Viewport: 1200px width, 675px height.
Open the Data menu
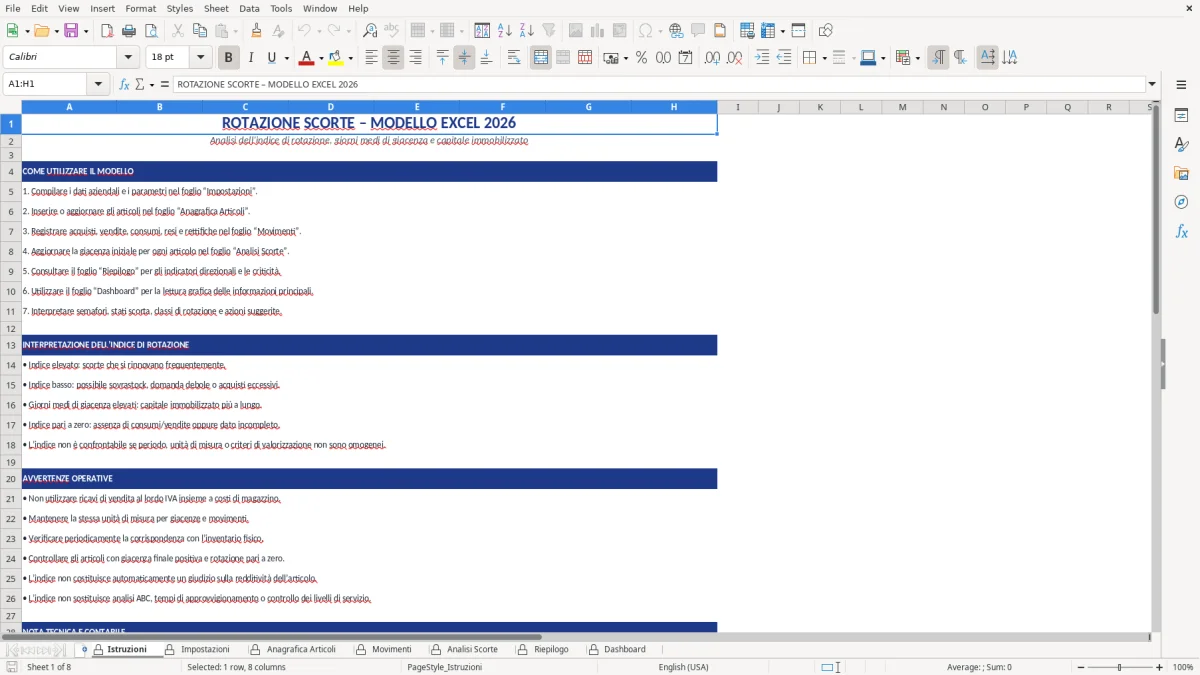[x=249, y=8]
